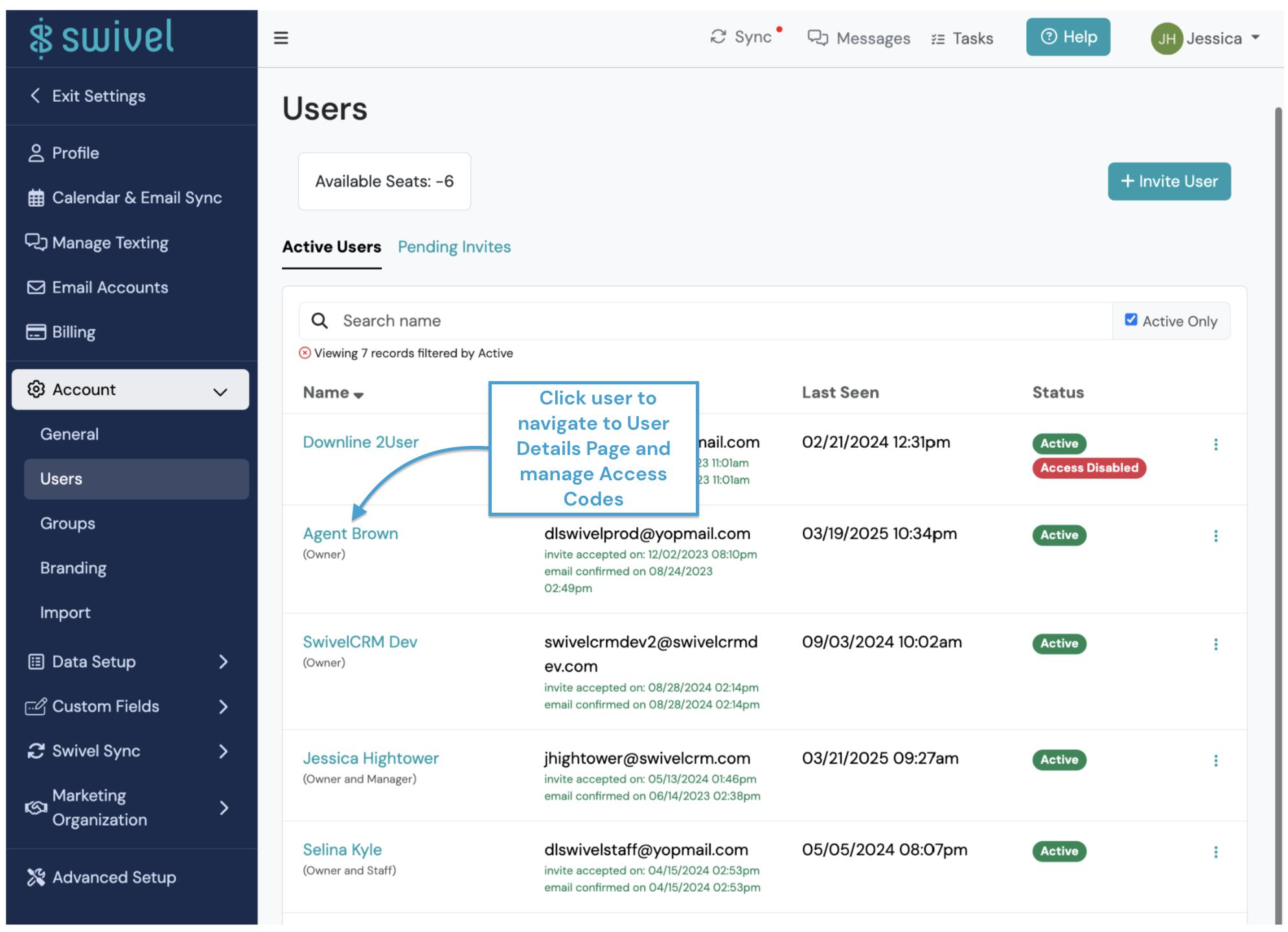
Task: Click Exit Settings back arrow
Action: pos(36,96)
